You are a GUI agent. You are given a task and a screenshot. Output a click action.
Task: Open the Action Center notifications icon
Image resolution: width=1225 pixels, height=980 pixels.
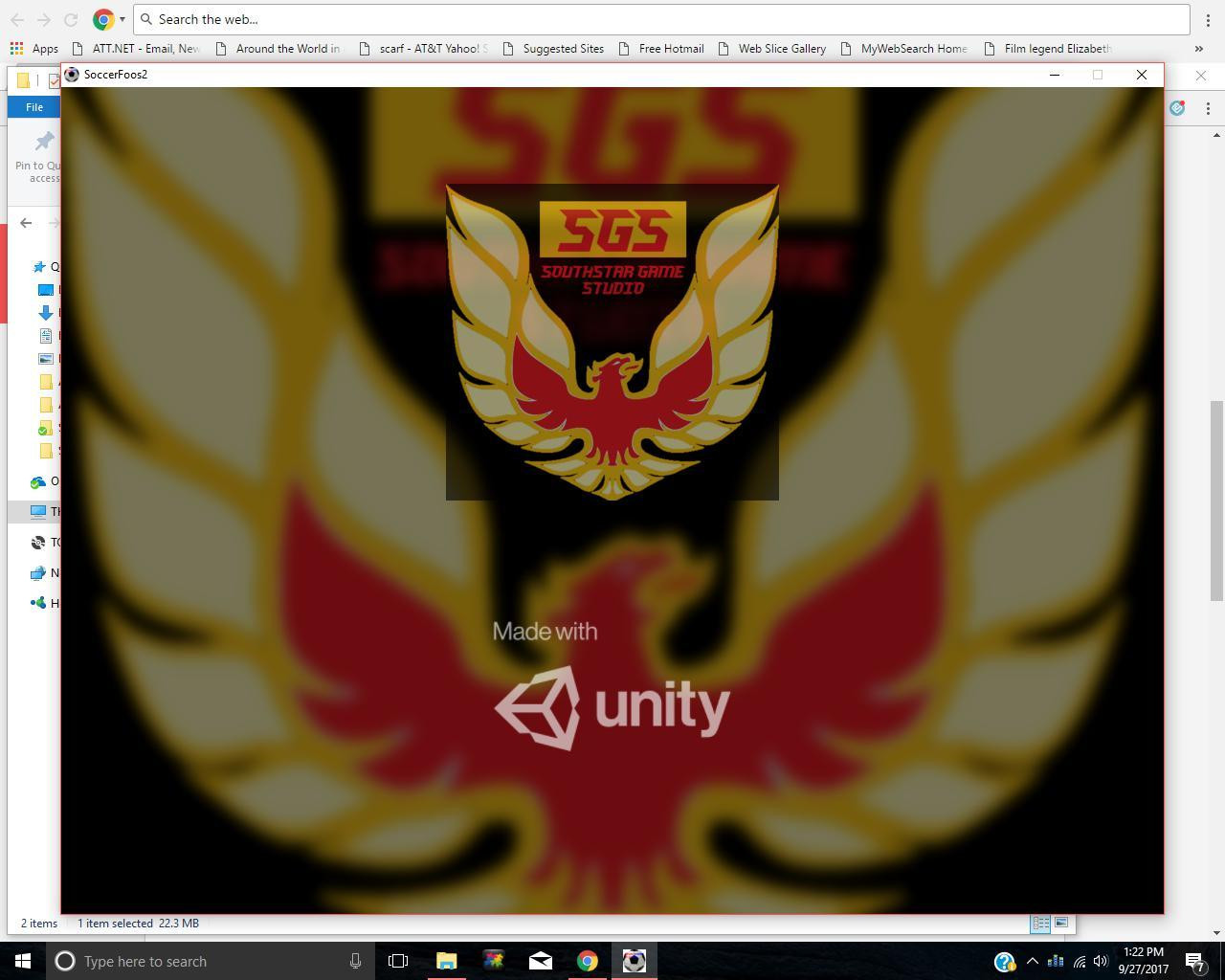coord(1195,961)
